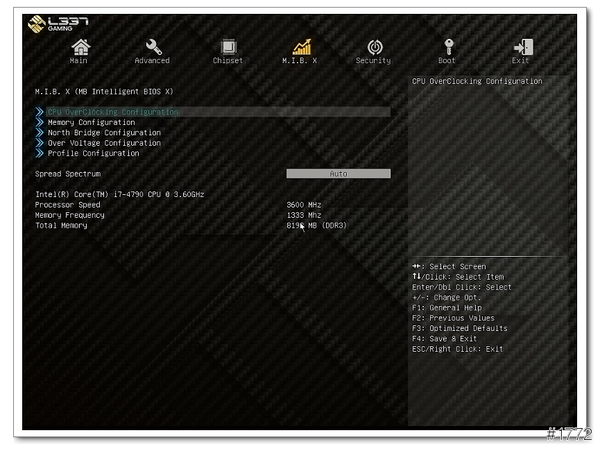Click the 3600 MHz value
Screen dimensions: 600x451
coord(304,205)
